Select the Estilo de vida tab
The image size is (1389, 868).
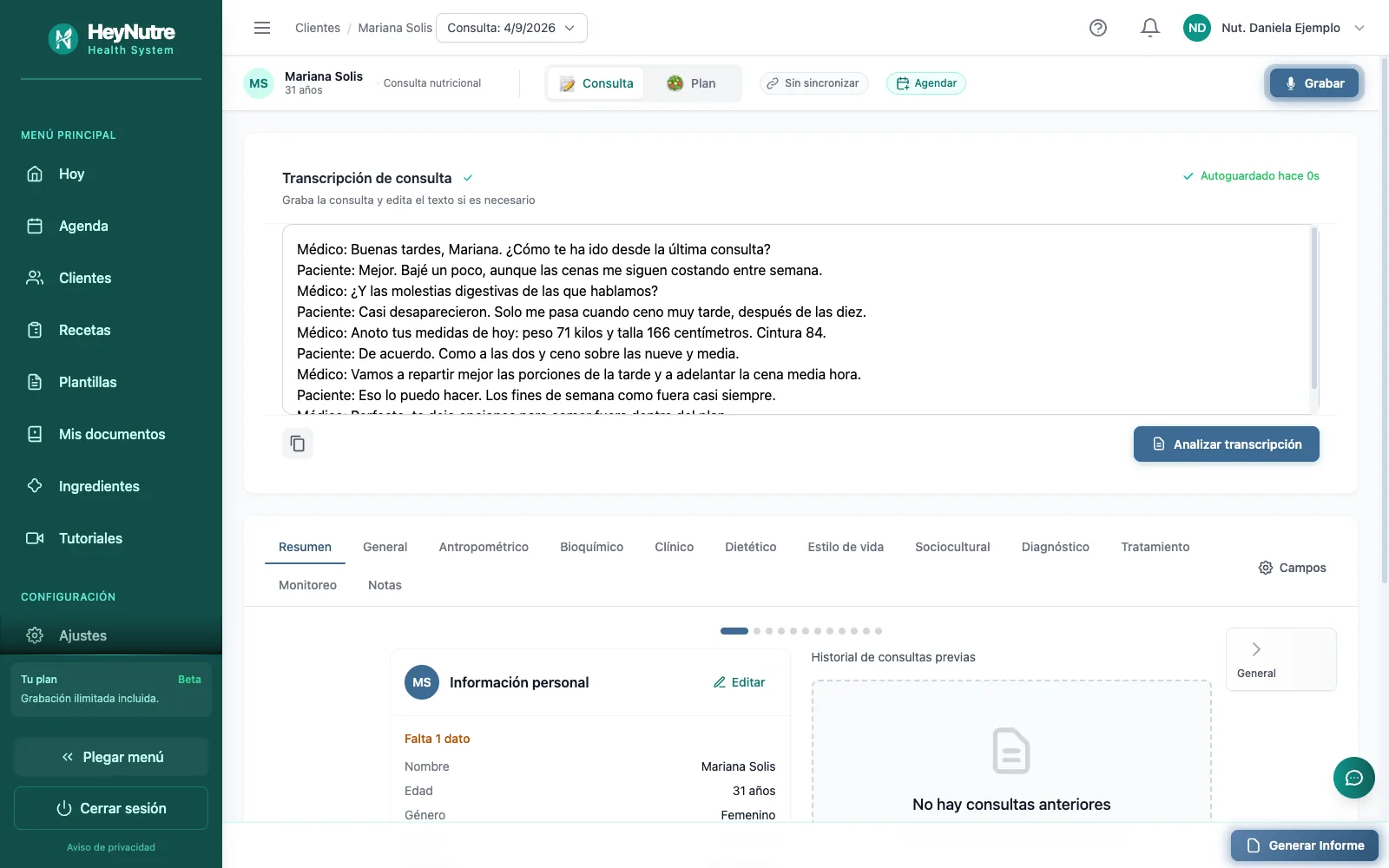coord(846,547)
